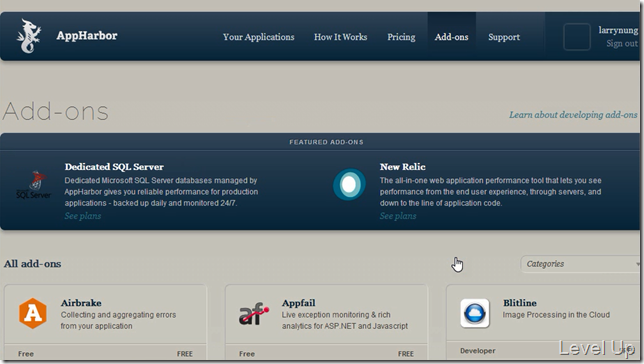Click the New Relic logo icon
Viewport: 644px width, 364px height.
point(349,184)
